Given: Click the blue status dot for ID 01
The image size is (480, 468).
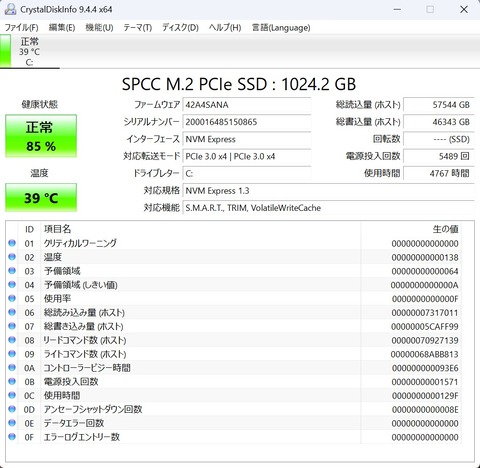Looking at the screenshot, I should click(12, 243).
